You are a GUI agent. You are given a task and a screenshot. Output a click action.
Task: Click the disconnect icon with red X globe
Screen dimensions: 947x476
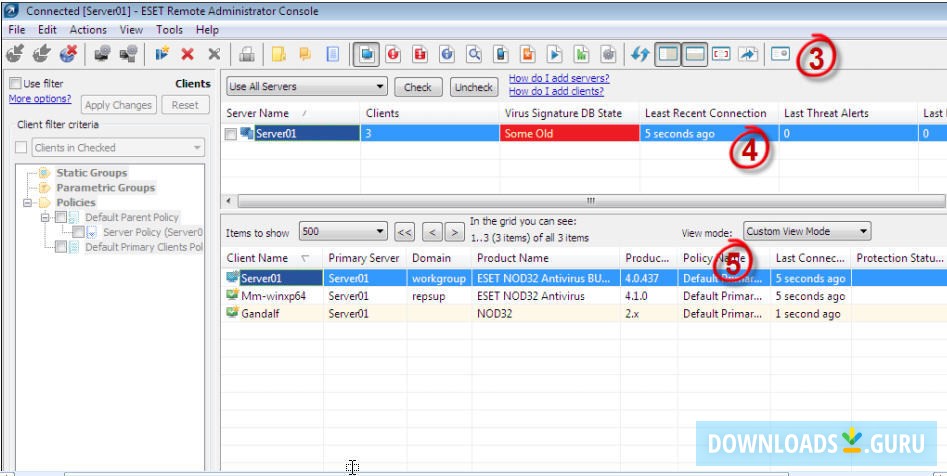point(68,54)
